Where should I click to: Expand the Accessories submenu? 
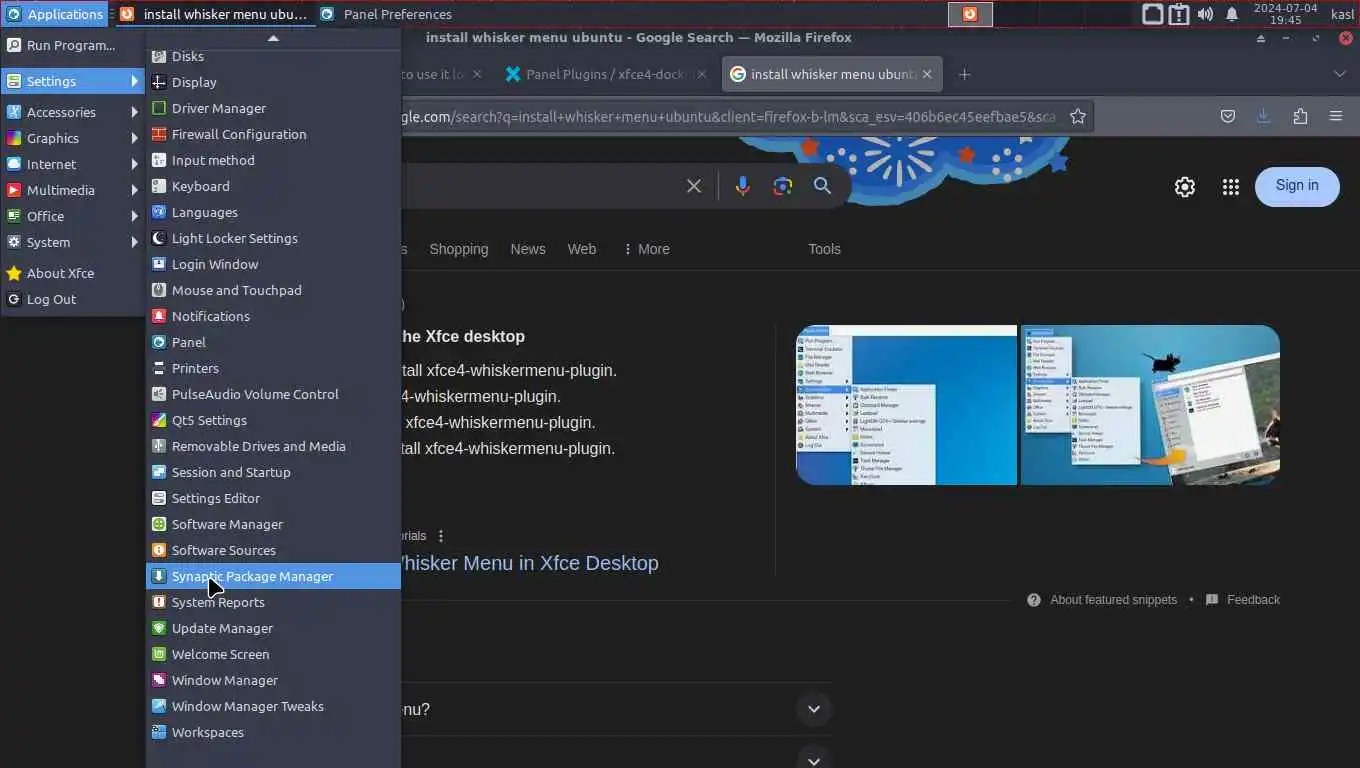[73, 112]
